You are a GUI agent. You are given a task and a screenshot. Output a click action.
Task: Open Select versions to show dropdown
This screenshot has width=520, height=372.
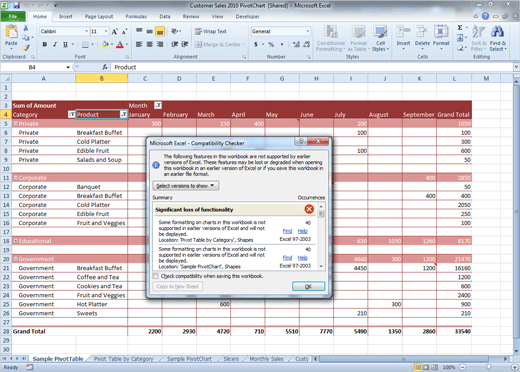pyautogui.click(x=186, y=186)
